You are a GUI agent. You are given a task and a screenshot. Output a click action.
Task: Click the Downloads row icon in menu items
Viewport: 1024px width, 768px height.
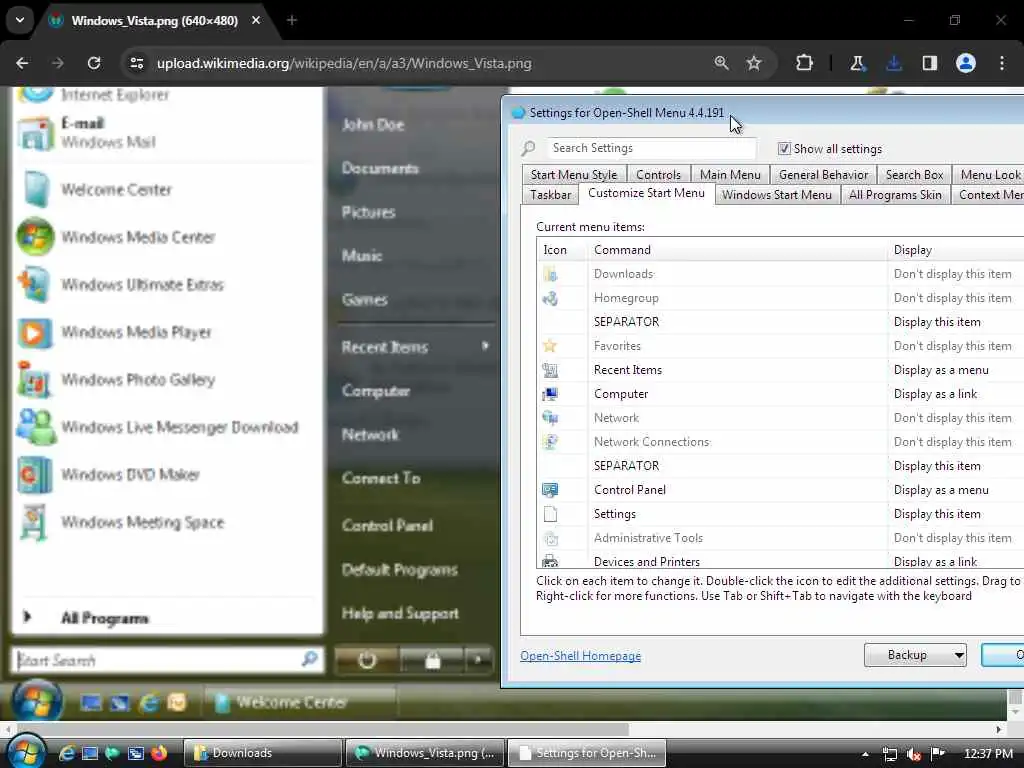(x=550, y=274)
